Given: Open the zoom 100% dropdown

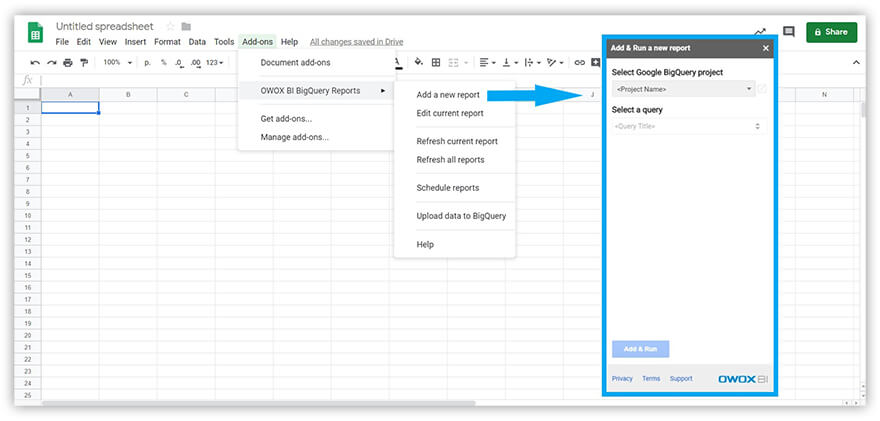Looking at the screenshot, I should tap(117, 63).
